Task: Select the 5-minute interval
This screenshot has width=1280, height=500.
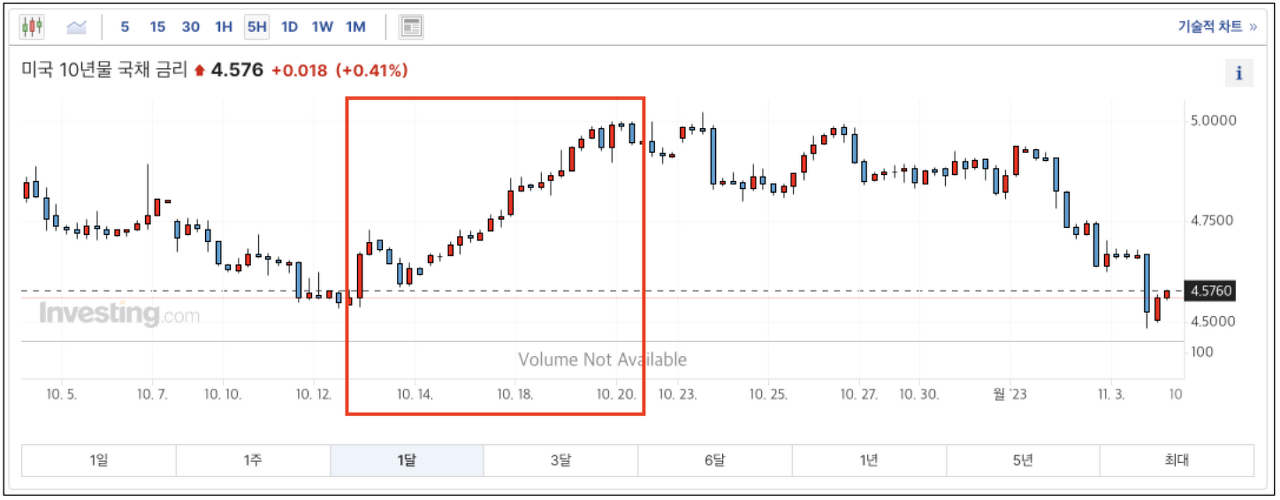Action: [x=125, y=27]
